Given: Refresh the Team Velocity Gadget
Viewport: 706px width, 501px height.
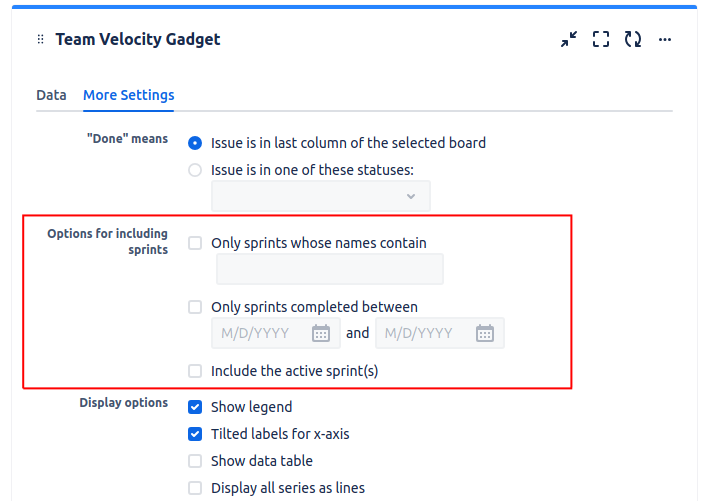Looking at the screenshot, I should click(x=632, y=40).
